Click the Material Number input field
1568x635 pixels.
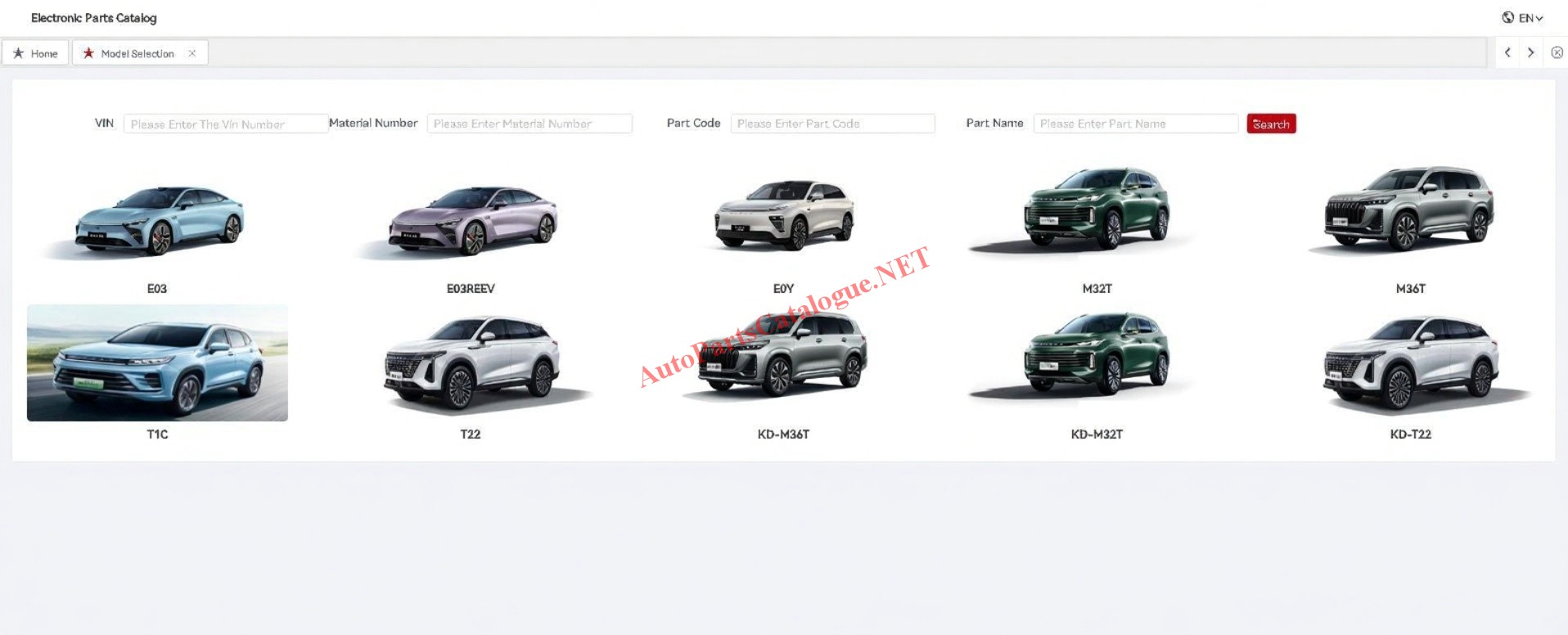(529, 124)
